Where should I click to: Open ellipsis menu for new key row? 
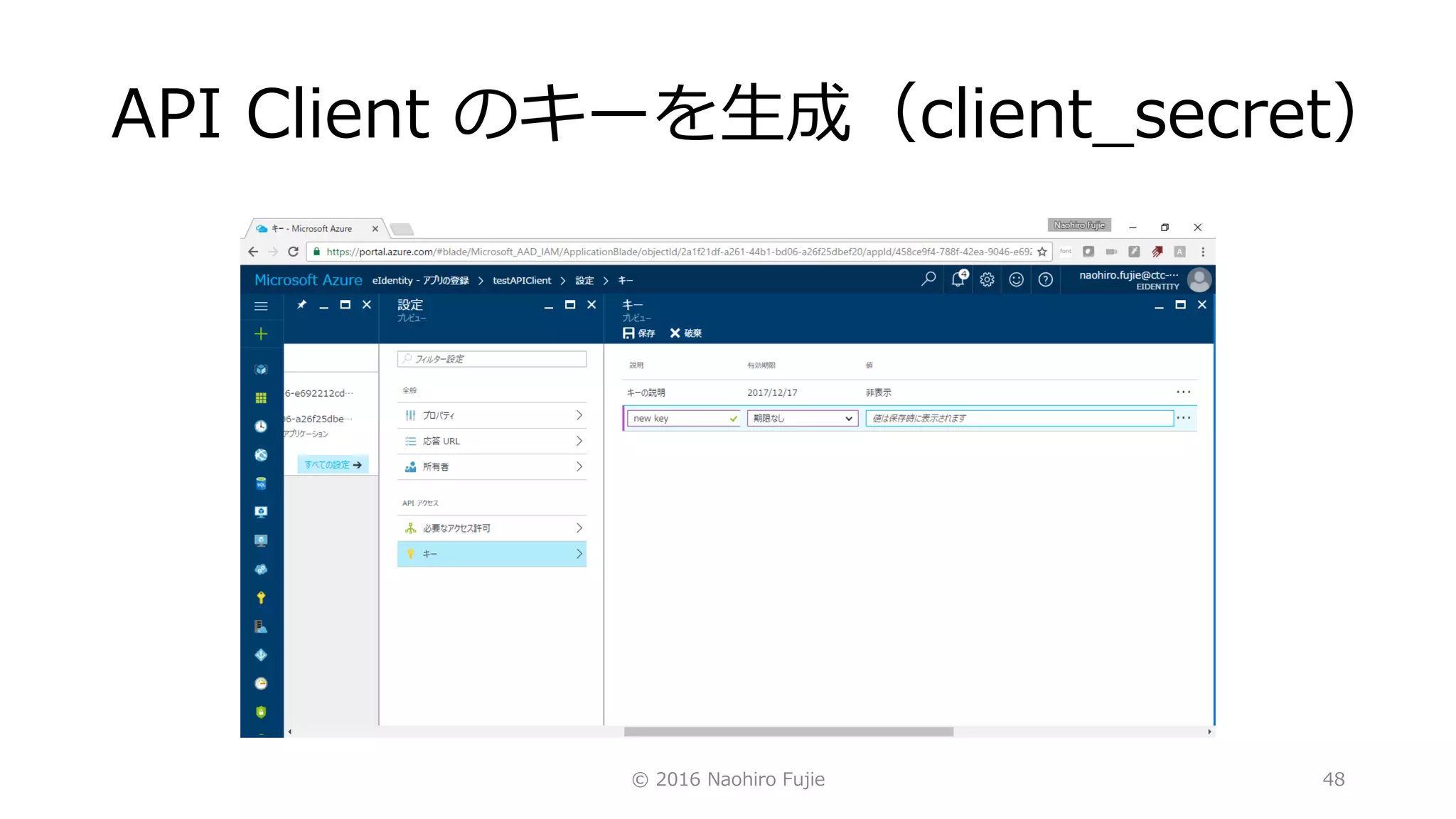1183,417
